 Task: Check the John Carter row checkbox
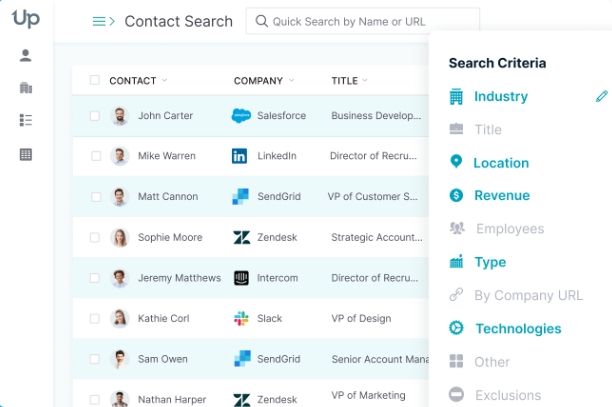point(94,116)
